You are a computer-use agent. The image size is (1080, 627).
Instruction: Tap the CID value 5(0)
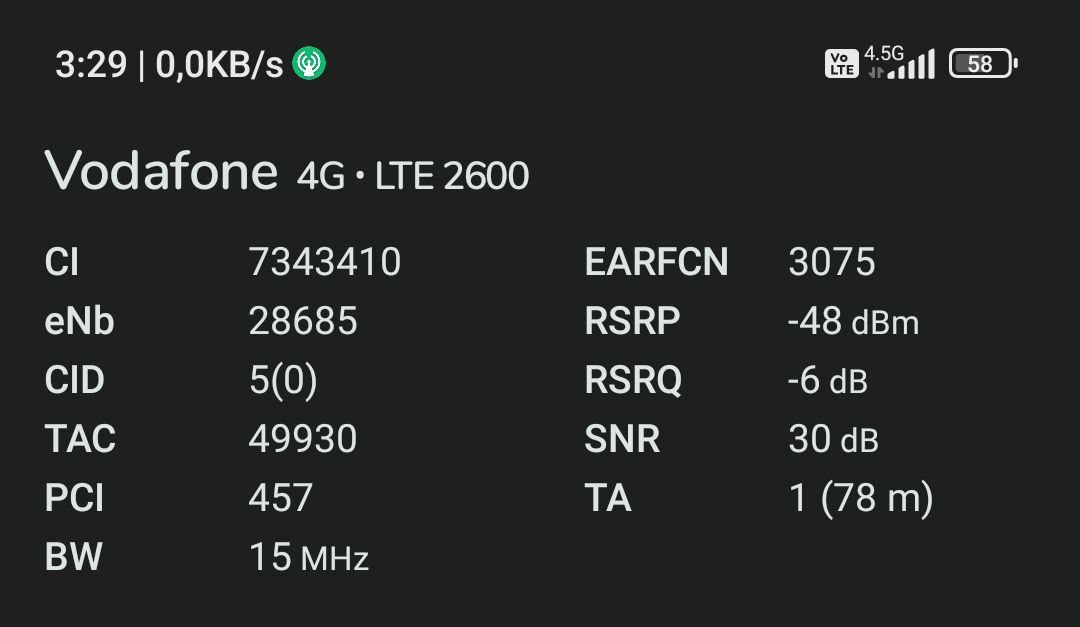tap(283, 380)
